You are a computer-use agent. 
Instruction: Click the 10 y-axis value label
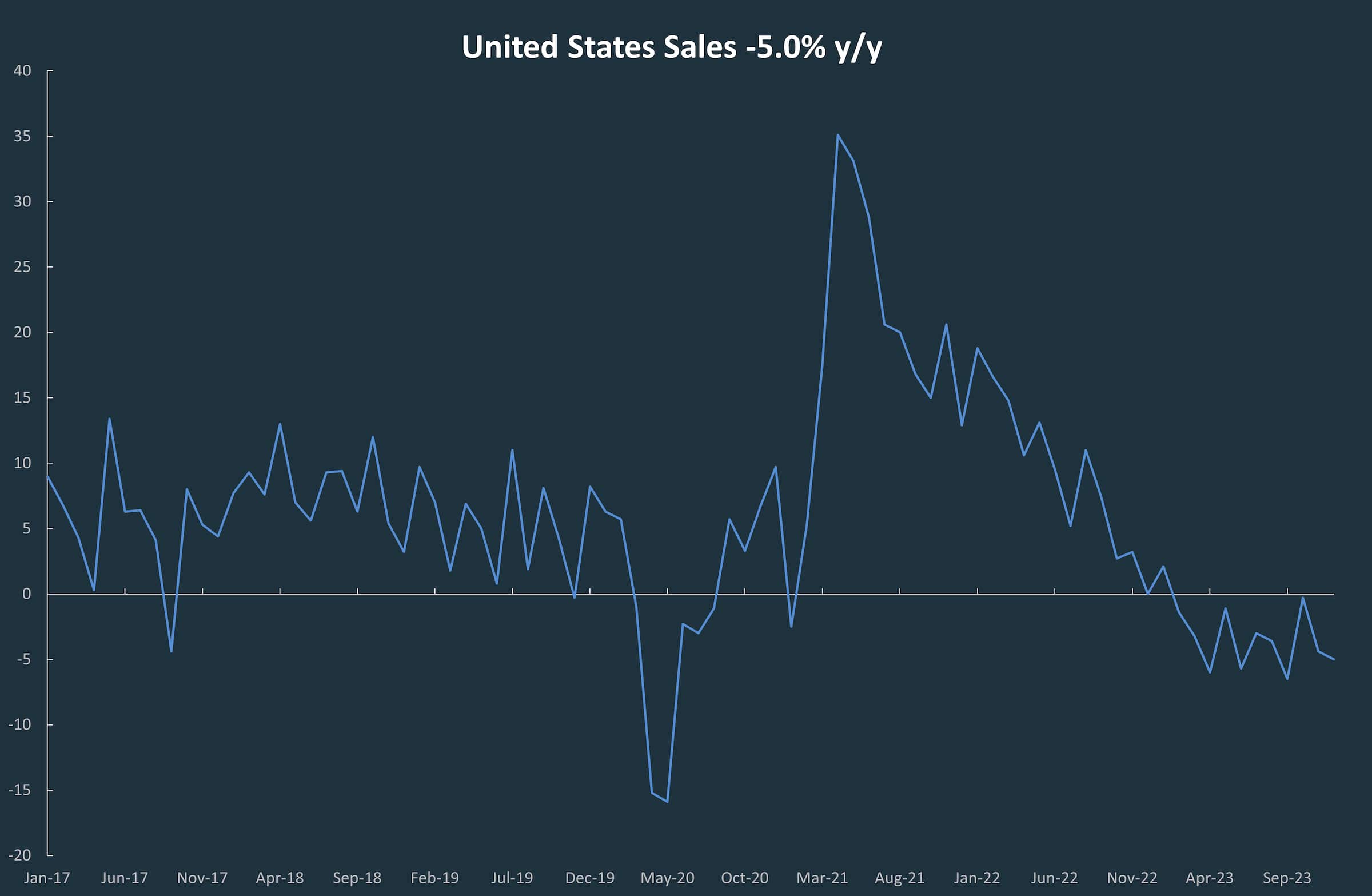(22, 463)
